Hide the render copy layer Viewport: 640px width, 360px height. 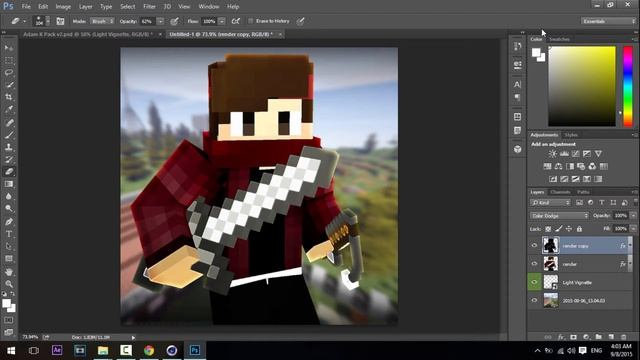[534, 245]
